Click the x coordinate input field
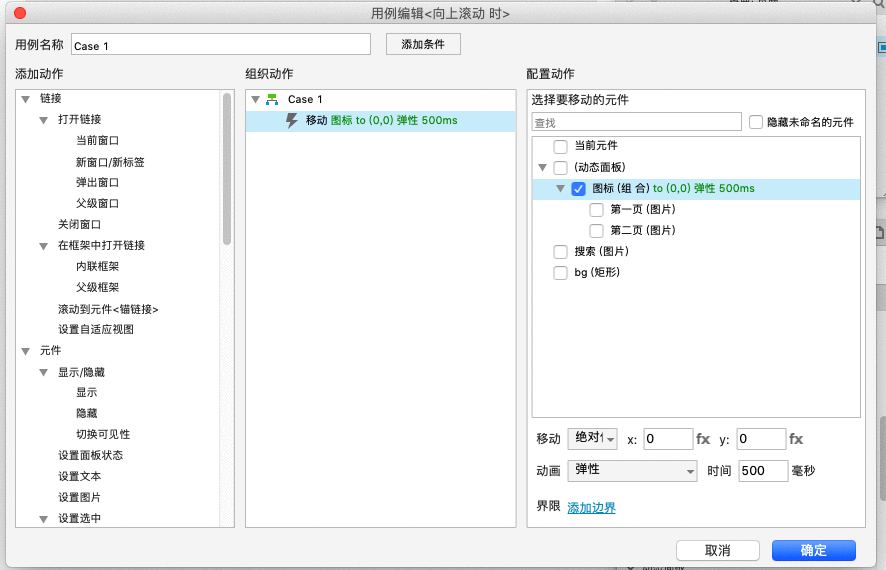Viewport: 886px width, 570px height. [668, 439]
